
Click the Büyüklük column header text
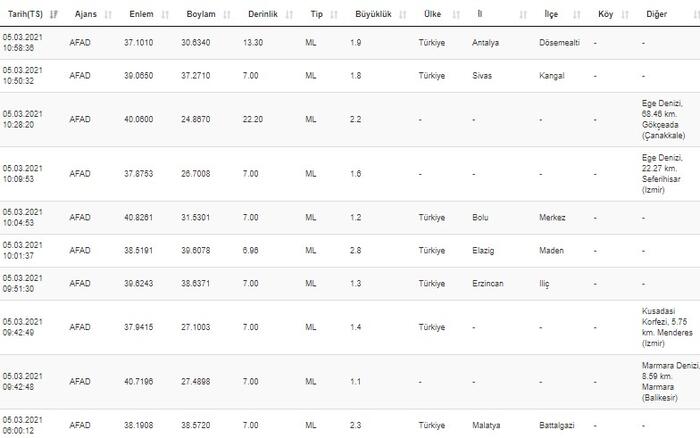click(373, 14)
